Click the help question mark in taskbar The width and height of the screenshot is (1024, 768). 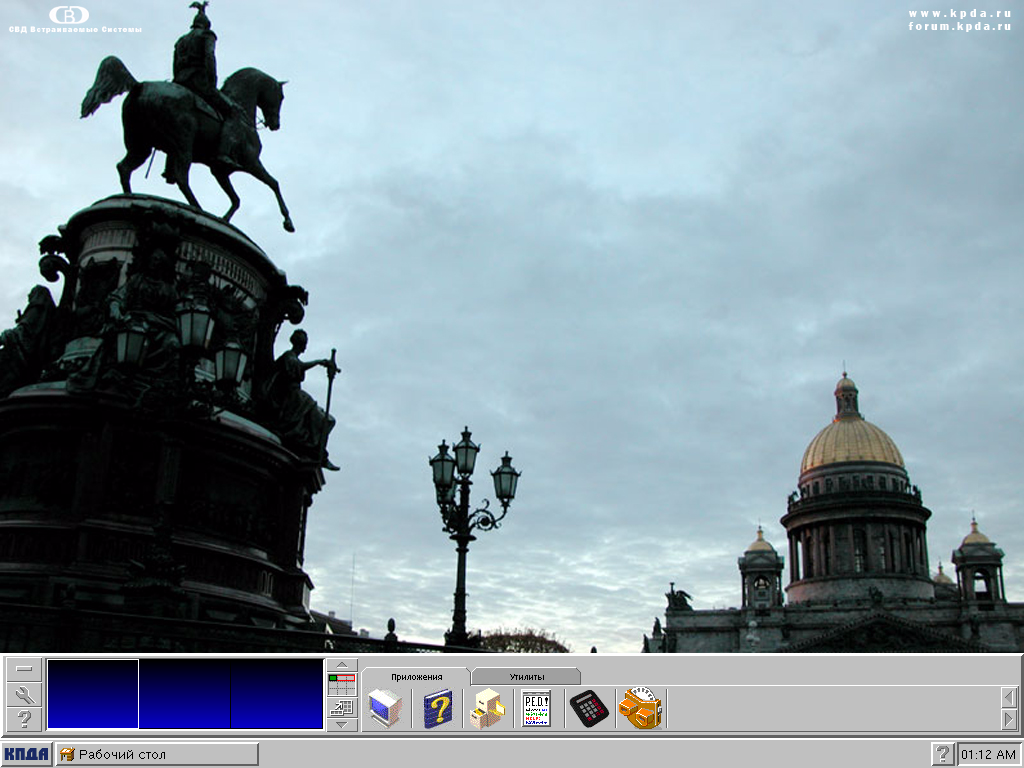pyautogui.click(x=942, y=754)
